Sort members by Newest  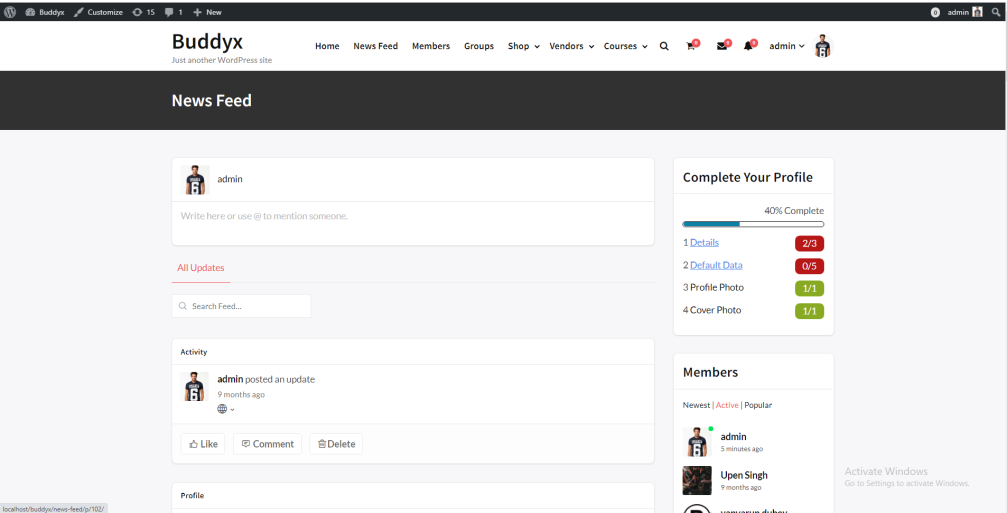pyautogui.click(x=696, y=405)
